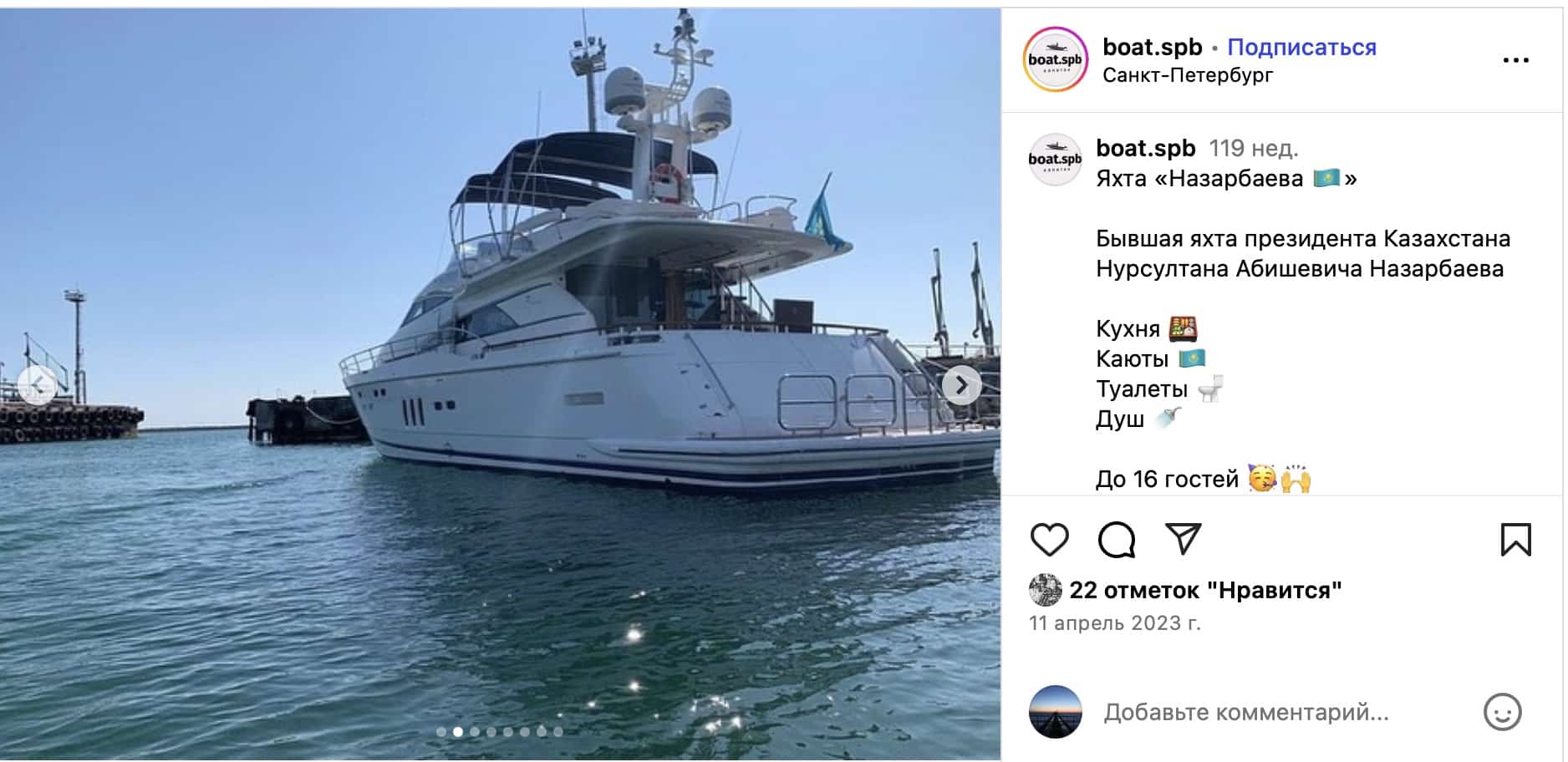Click the Добавьте комментарий comment field
1568x762 pixels.
point(1245,713)
